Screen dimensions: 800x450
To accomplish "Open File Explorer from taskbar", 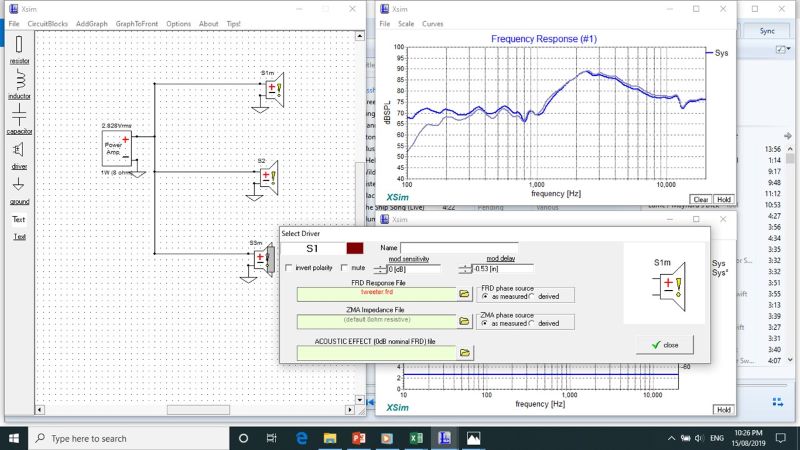I will point(330,438).
